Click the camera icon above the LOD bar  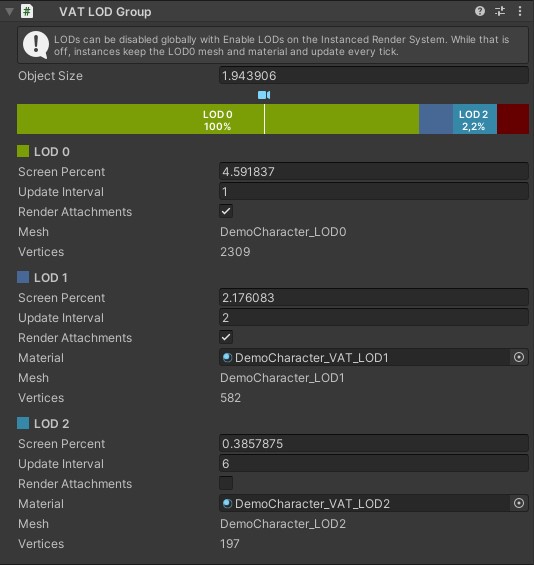coord(264,95)
